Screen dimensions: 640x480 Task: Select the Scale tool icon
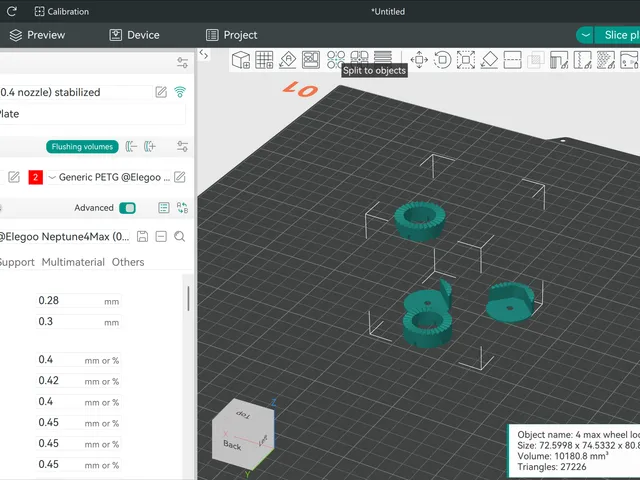point(466,60)
